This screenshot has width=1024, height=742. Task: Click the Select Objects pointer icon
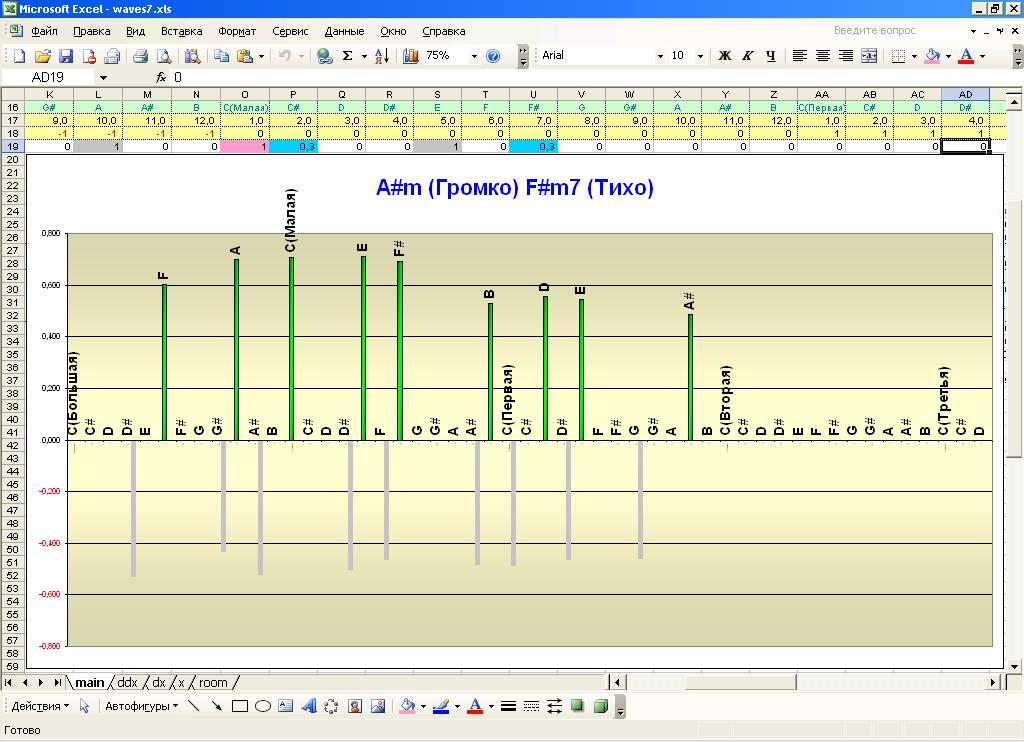(84, 706)
